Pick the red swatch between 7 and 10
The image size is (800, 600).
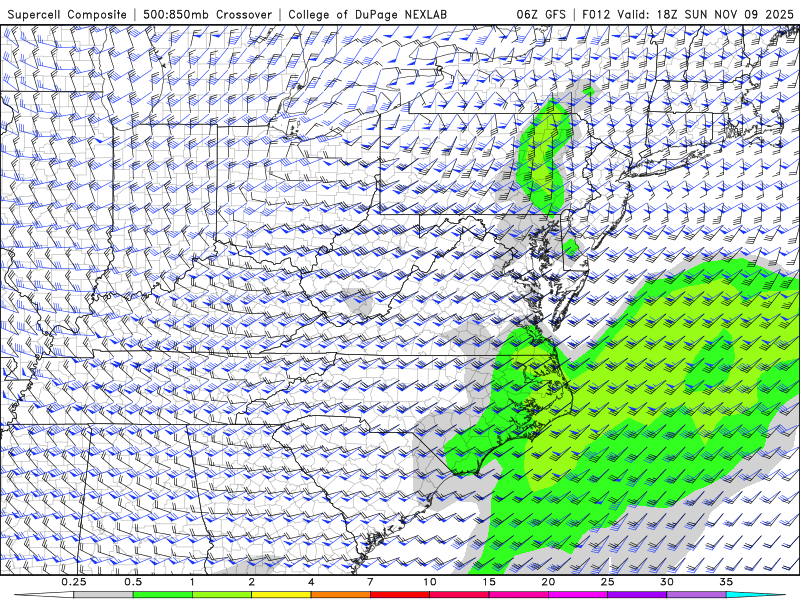[399, 595]
